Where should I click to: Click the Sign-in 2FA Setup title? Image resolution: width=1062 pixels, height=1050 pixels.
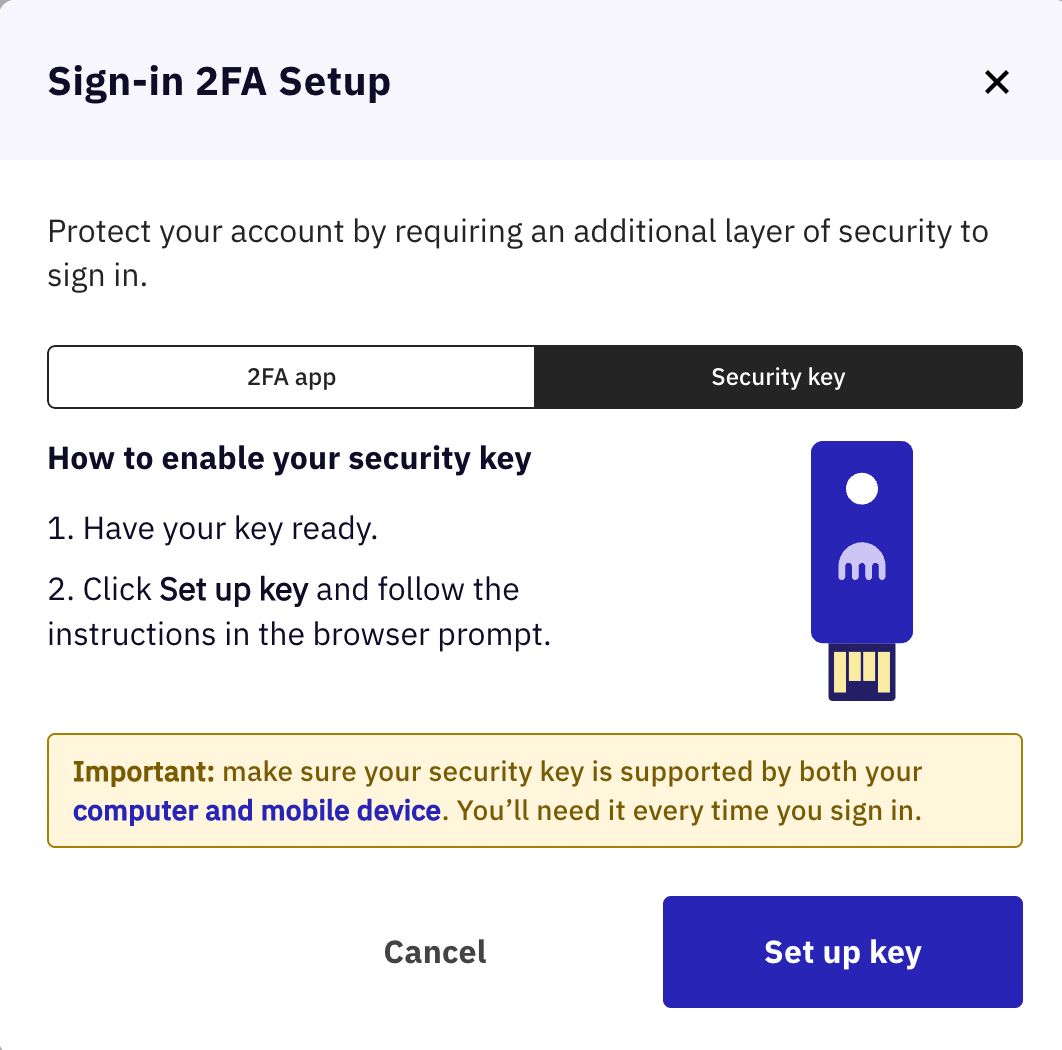coord(219,82)
